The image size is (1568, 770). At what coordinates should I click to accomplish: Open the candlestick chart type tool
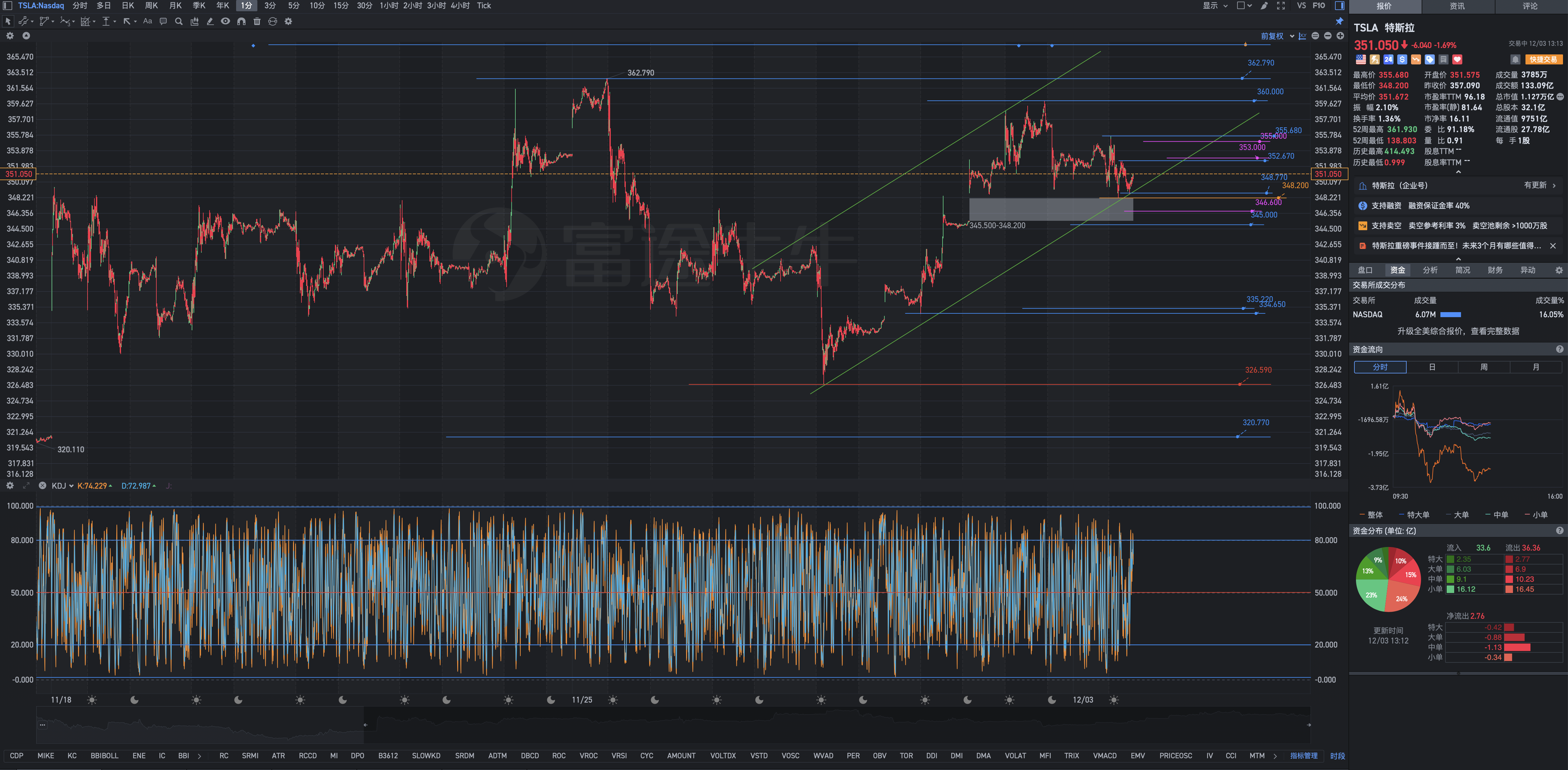[x=194, y=21]
